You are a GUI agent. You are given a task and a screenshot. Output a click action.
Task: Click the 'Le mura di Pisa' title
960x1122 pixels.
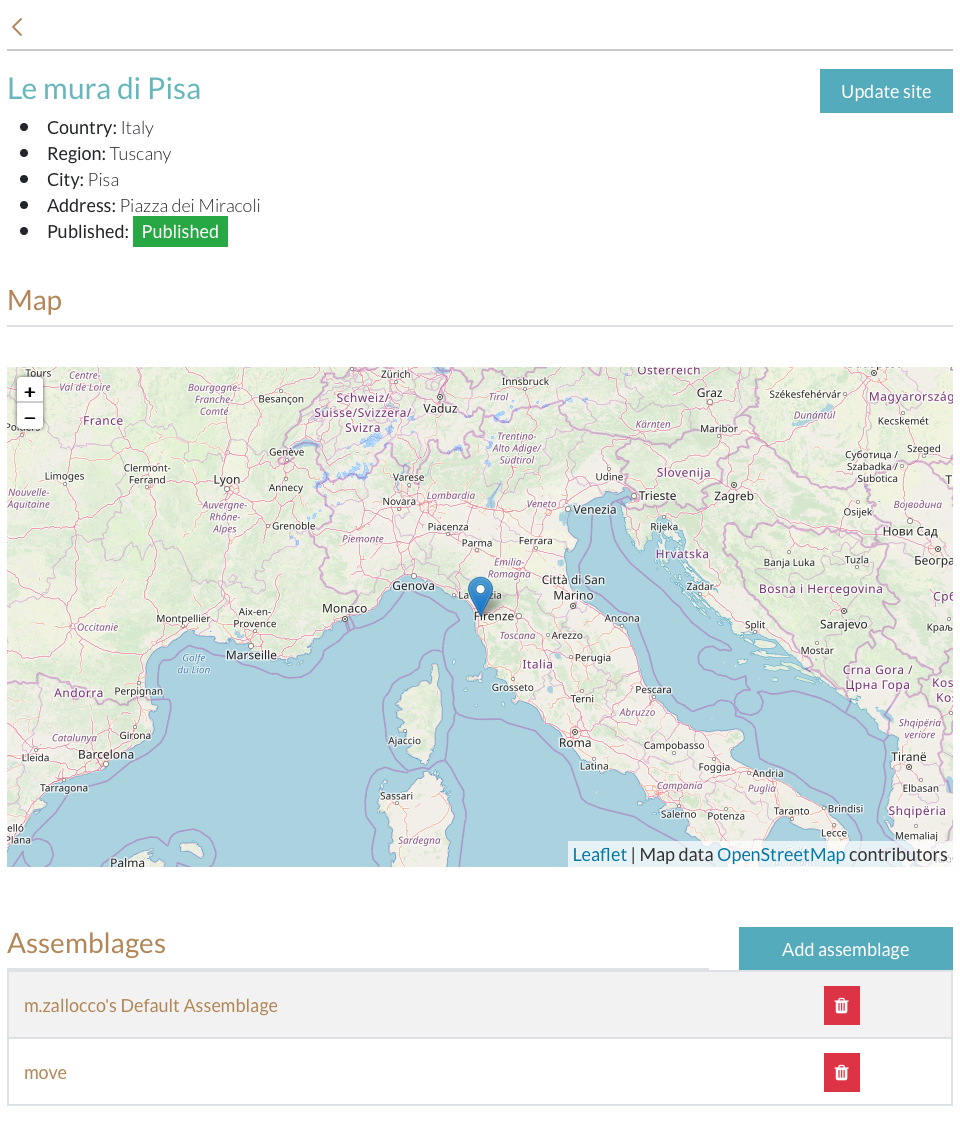[104, 88]
